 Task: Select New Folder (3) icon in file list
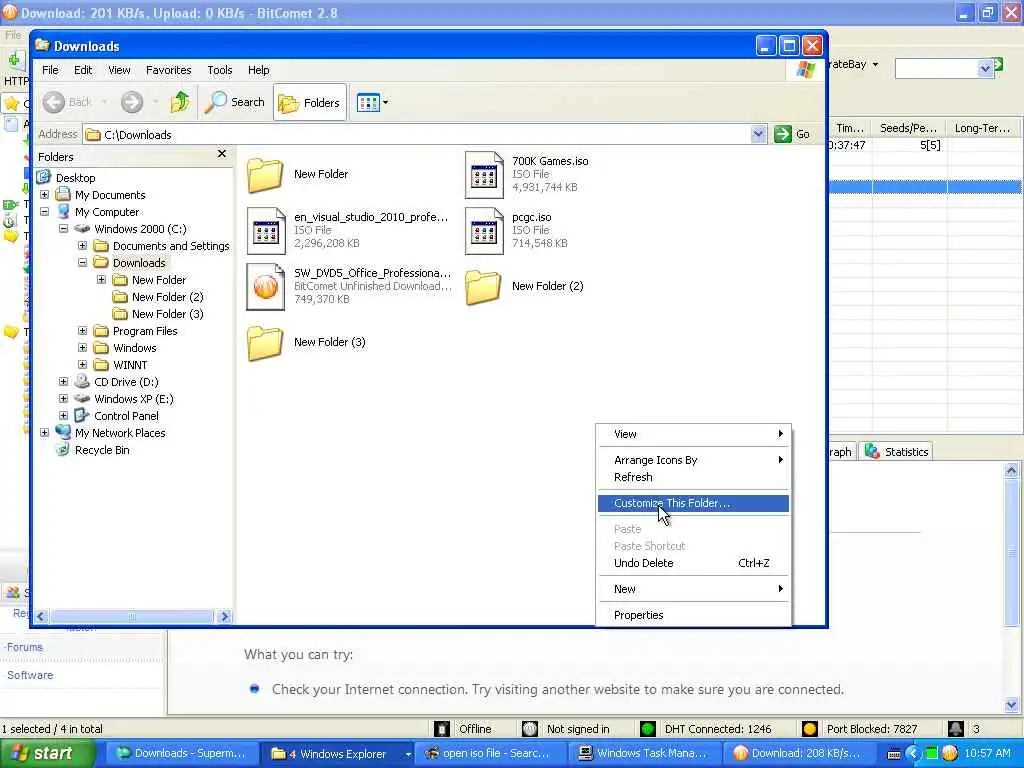tap(264, 343)
